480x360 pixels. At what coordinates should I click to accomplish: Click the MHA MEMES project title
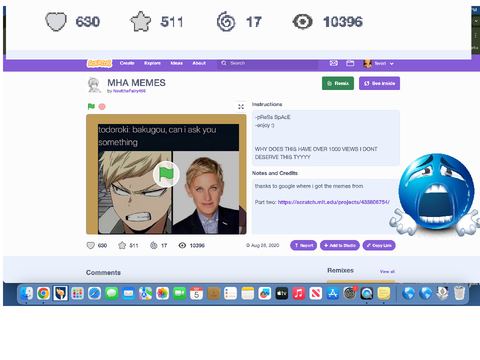click(136, 83)
